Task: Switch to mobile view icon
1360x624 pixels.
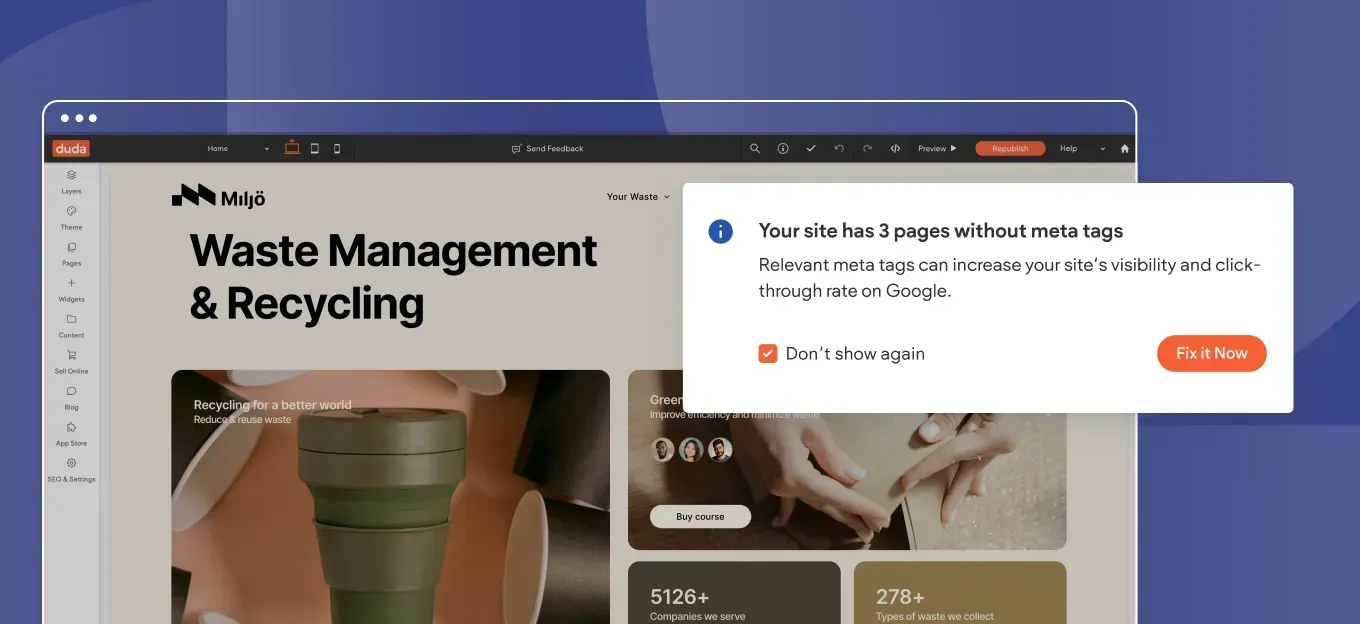Action: click(x=337, y=148)
